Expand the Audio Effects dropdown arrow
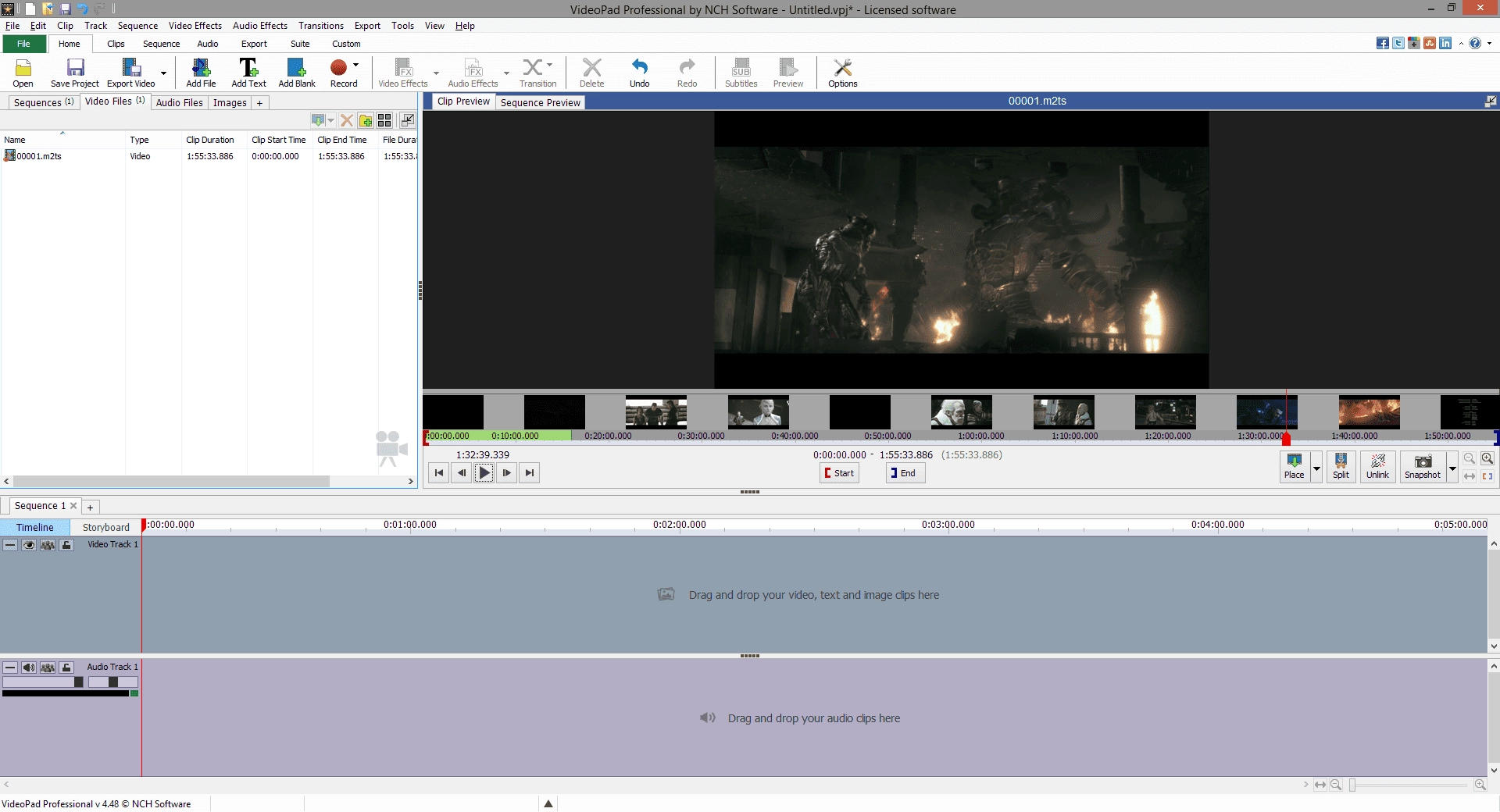 tap(506, 73)
